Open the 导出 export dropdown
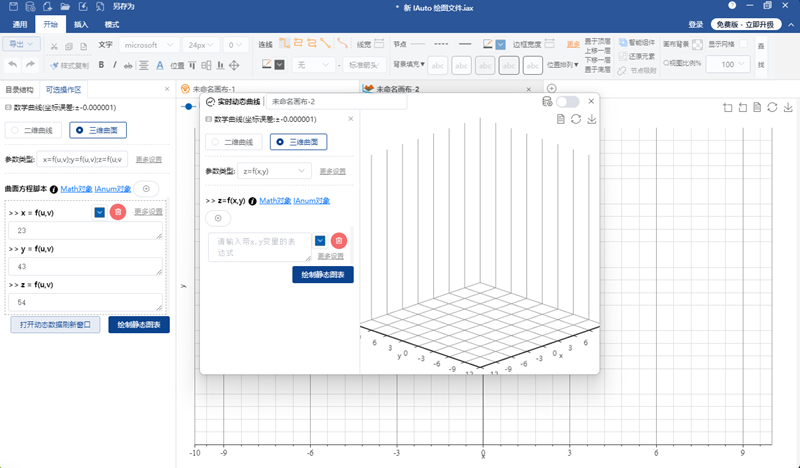Viewport: 800px width, 468px height. (x=21, y=44)
